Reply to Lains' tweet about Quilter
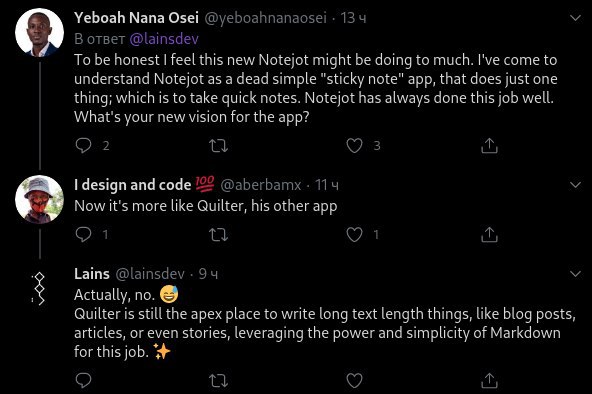 [83, 380]
